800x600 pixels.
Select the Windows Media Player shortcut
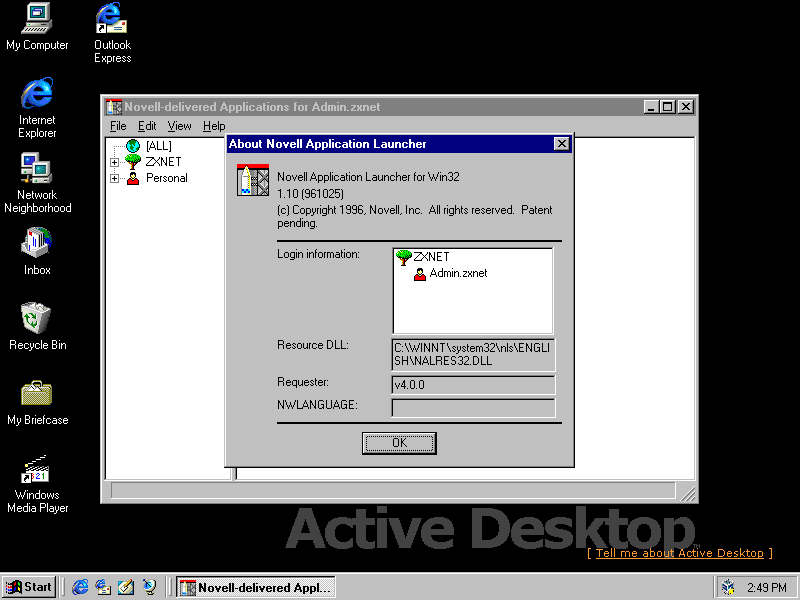[x=37, y=484]
